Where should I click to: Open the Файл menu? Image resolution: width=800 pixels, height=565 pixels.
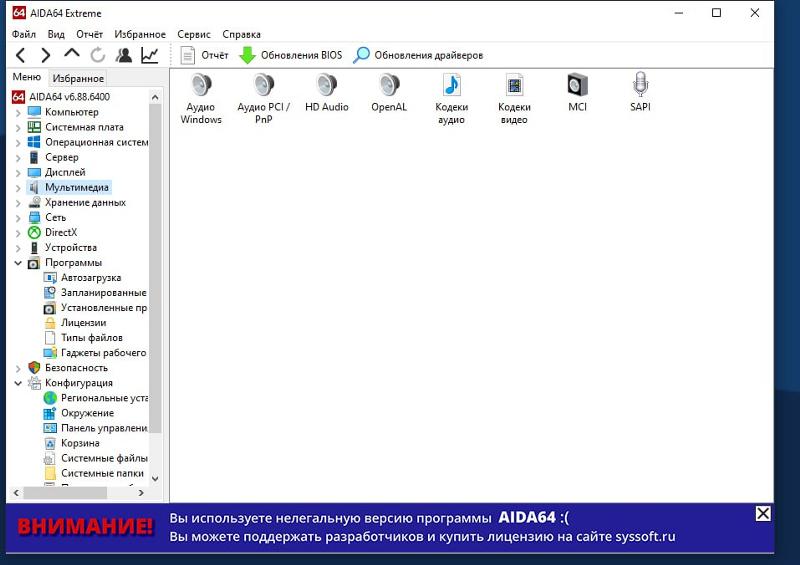(x=23, y=34)
